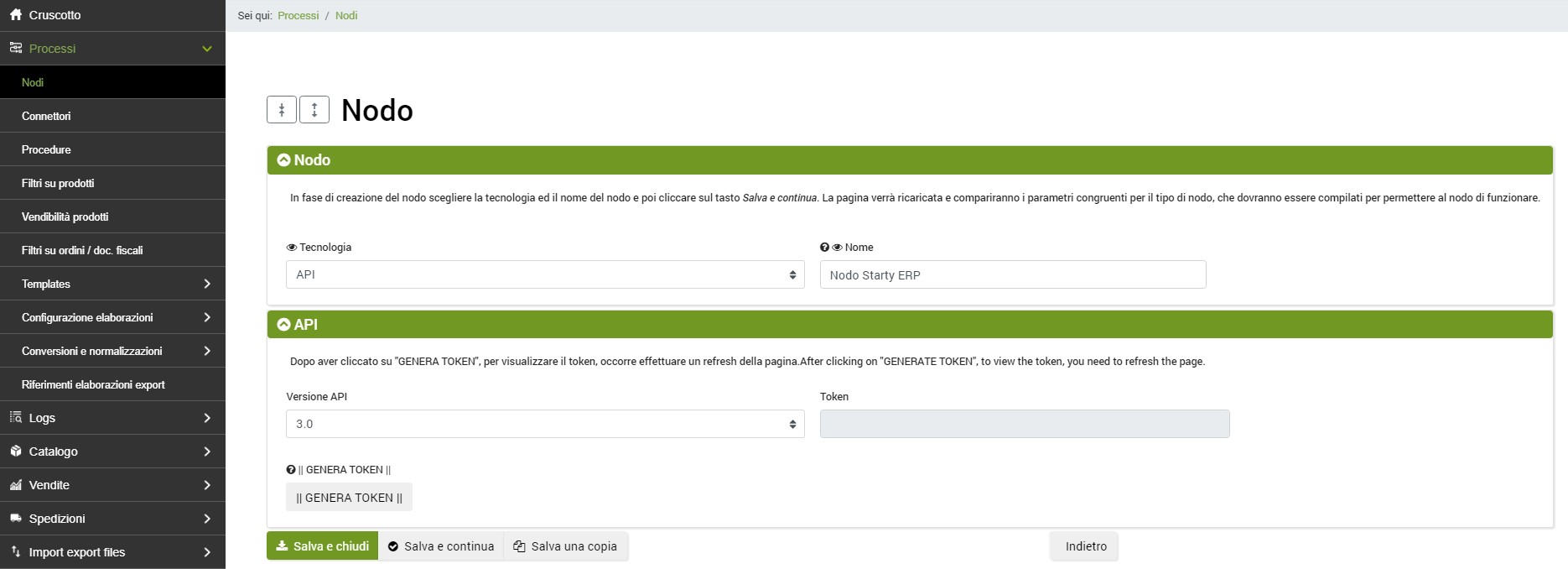Click the Catalogo box icon in sidebar
Image resolution: width=1568 pixels, height=569 pixels.
16,452
